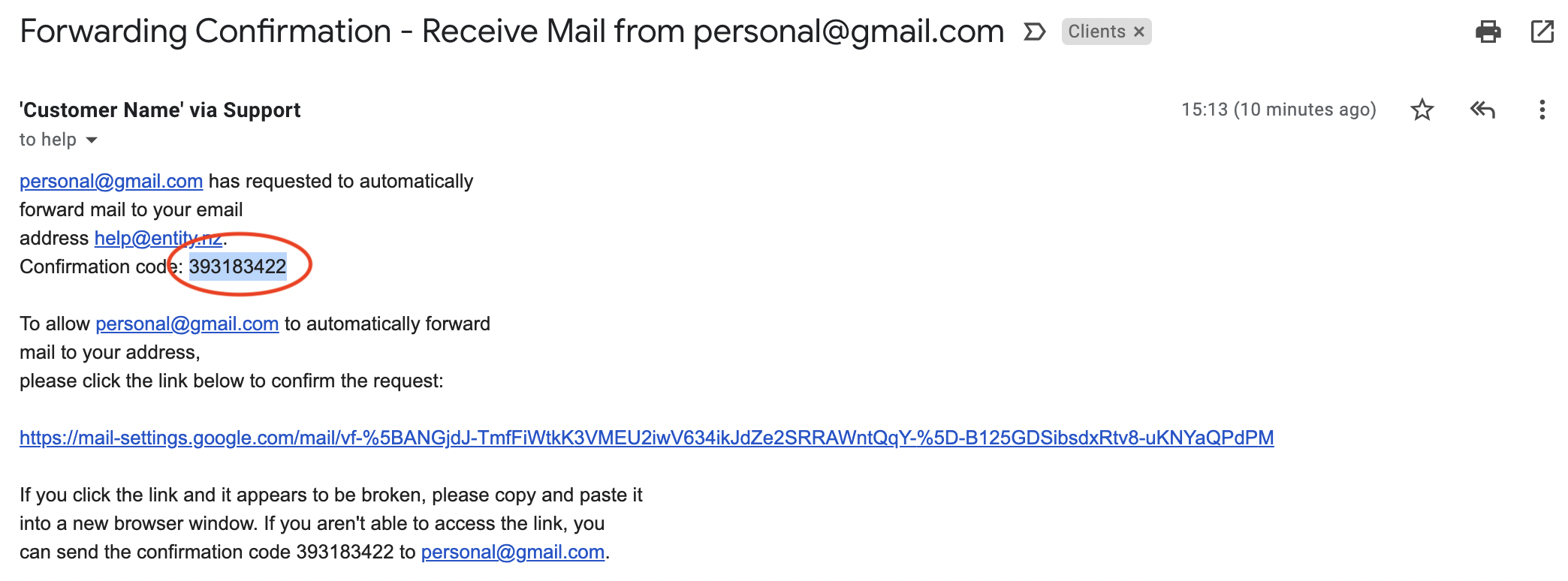Click the 'to help' recipient text

[x=48, y=140]
